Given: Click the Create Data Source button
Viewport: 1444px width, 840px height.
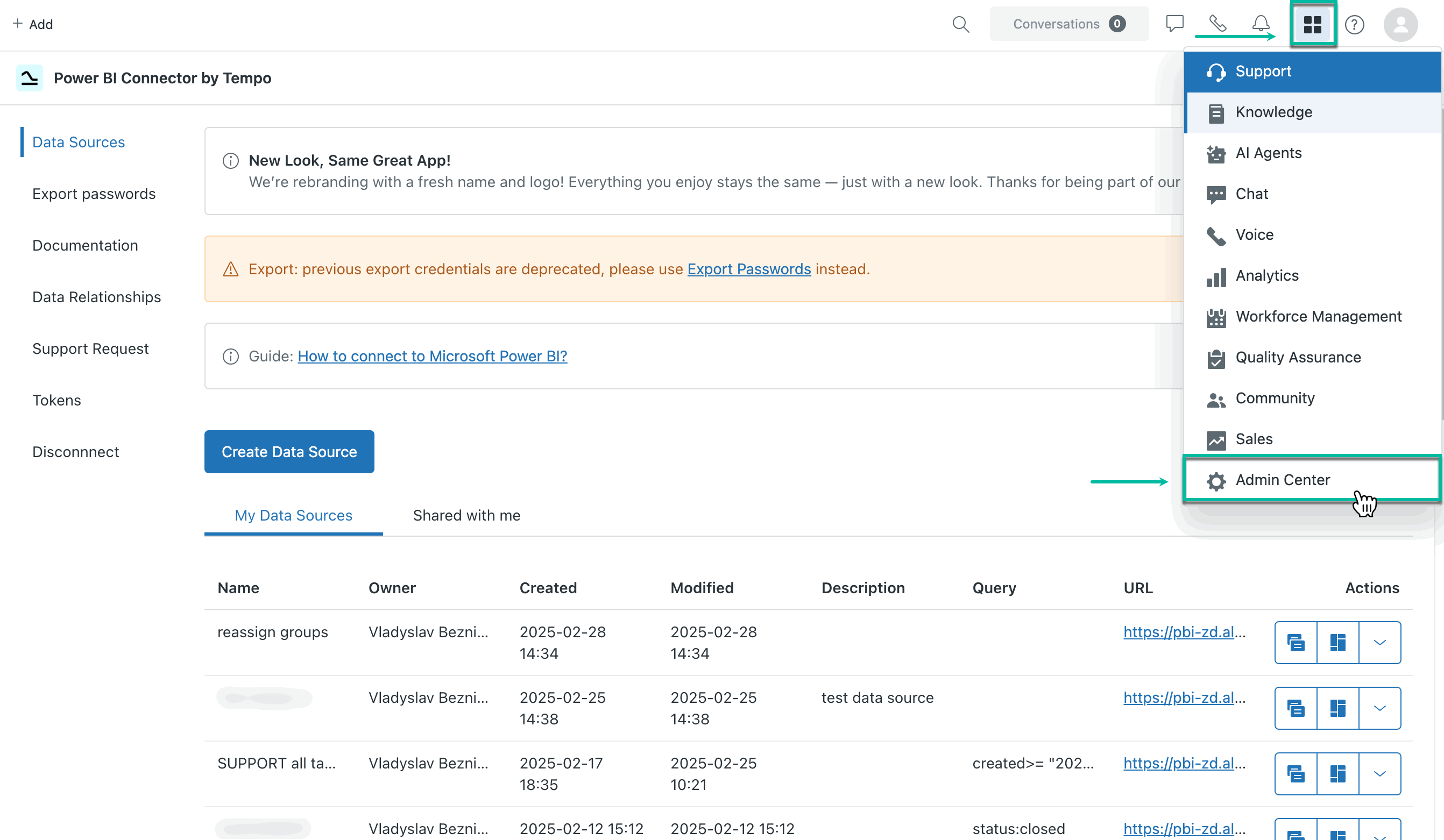Looking at the screenshot, I should pos(289,452).
